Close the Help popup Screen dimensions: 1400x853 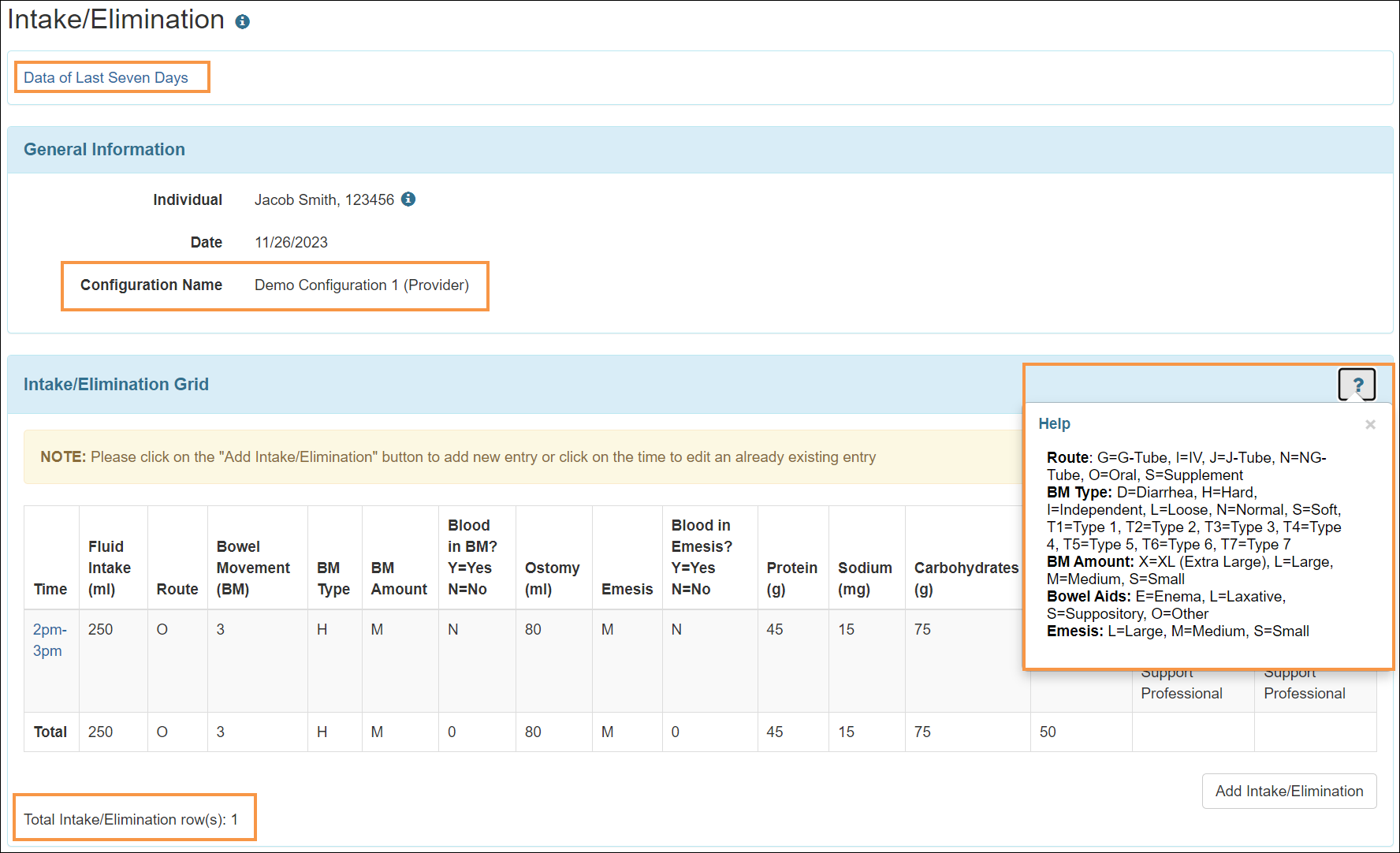[x=1370, y=424]
